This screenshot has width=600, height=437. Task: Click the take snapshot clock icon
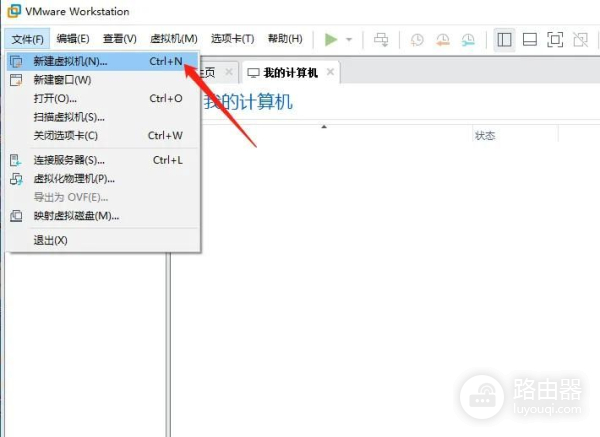pos(417,40)
